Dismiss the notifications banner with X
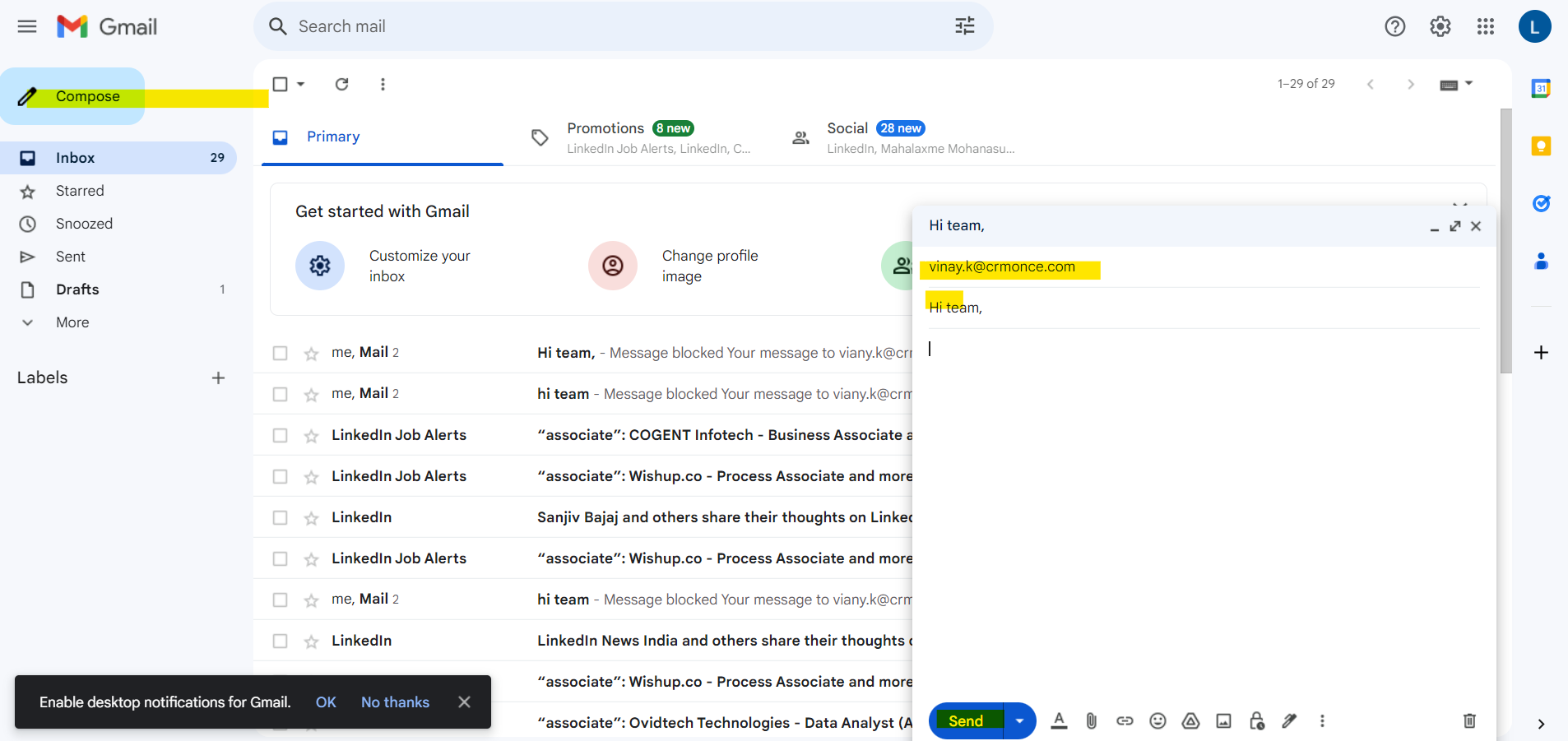Viewport: 1568px width, 741px height. (x=464, y=702)
